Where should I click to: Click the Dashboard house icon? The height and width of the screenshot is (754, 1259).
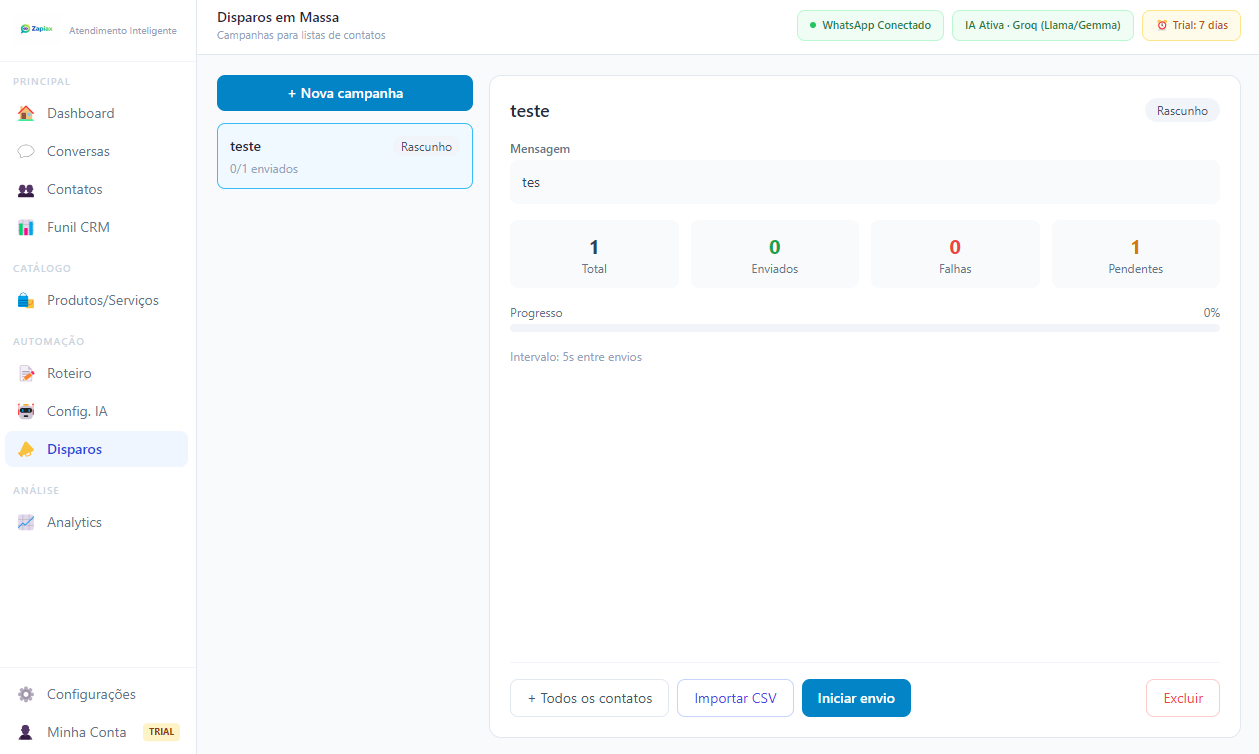pos(26,114)
